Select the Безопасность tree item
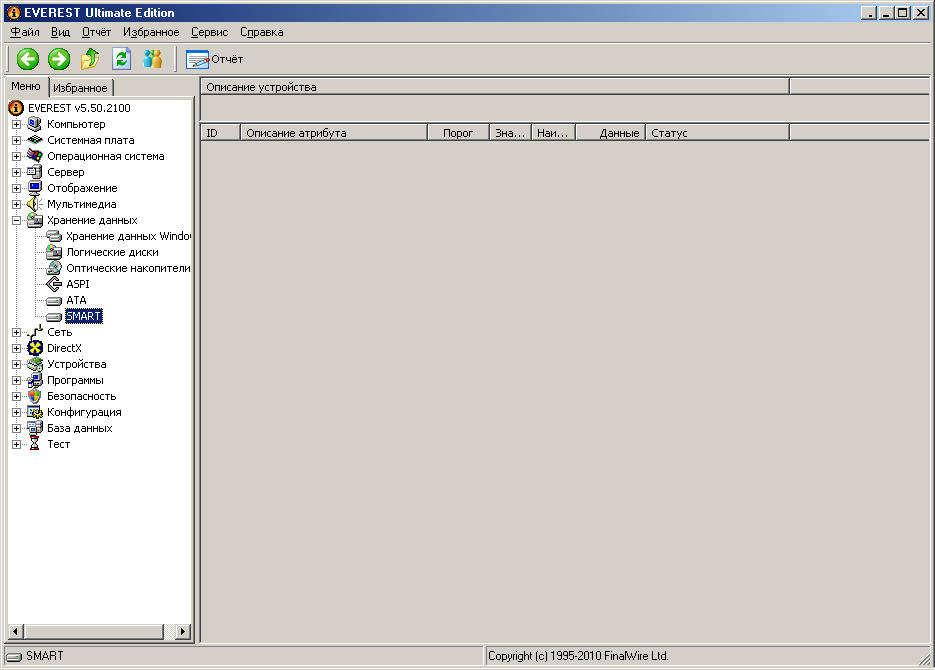This screenshot has width=935, height=670. tap(82, 396)
